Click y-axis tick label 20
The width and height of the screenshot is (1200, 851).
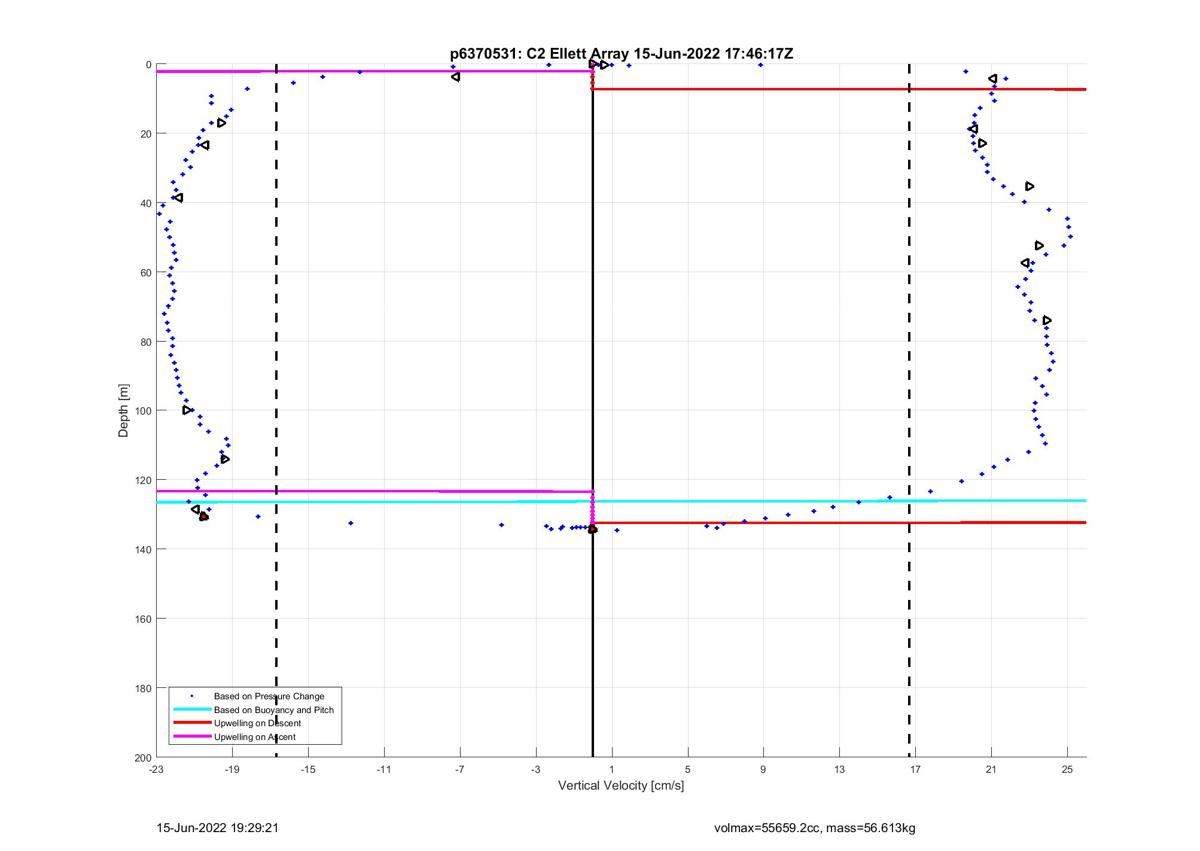click(146, 134)
